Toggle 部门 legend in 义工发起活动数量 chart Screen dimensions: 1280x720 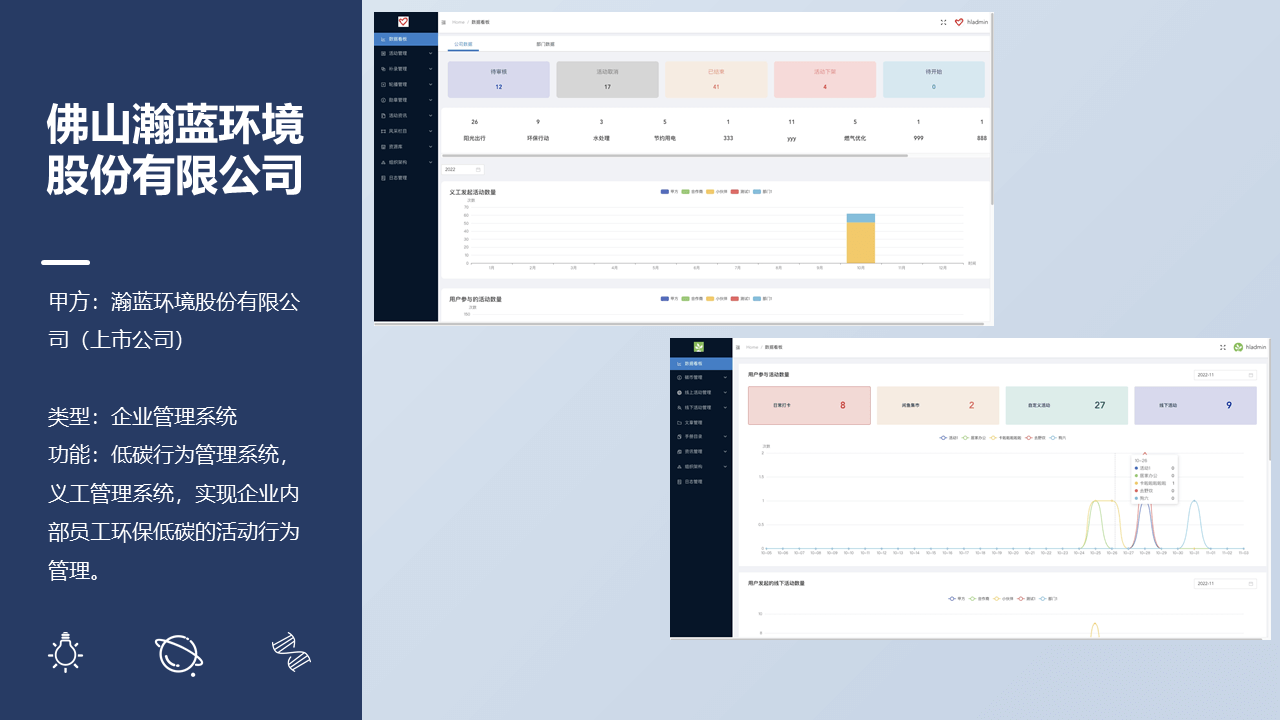tap(762, 191)
